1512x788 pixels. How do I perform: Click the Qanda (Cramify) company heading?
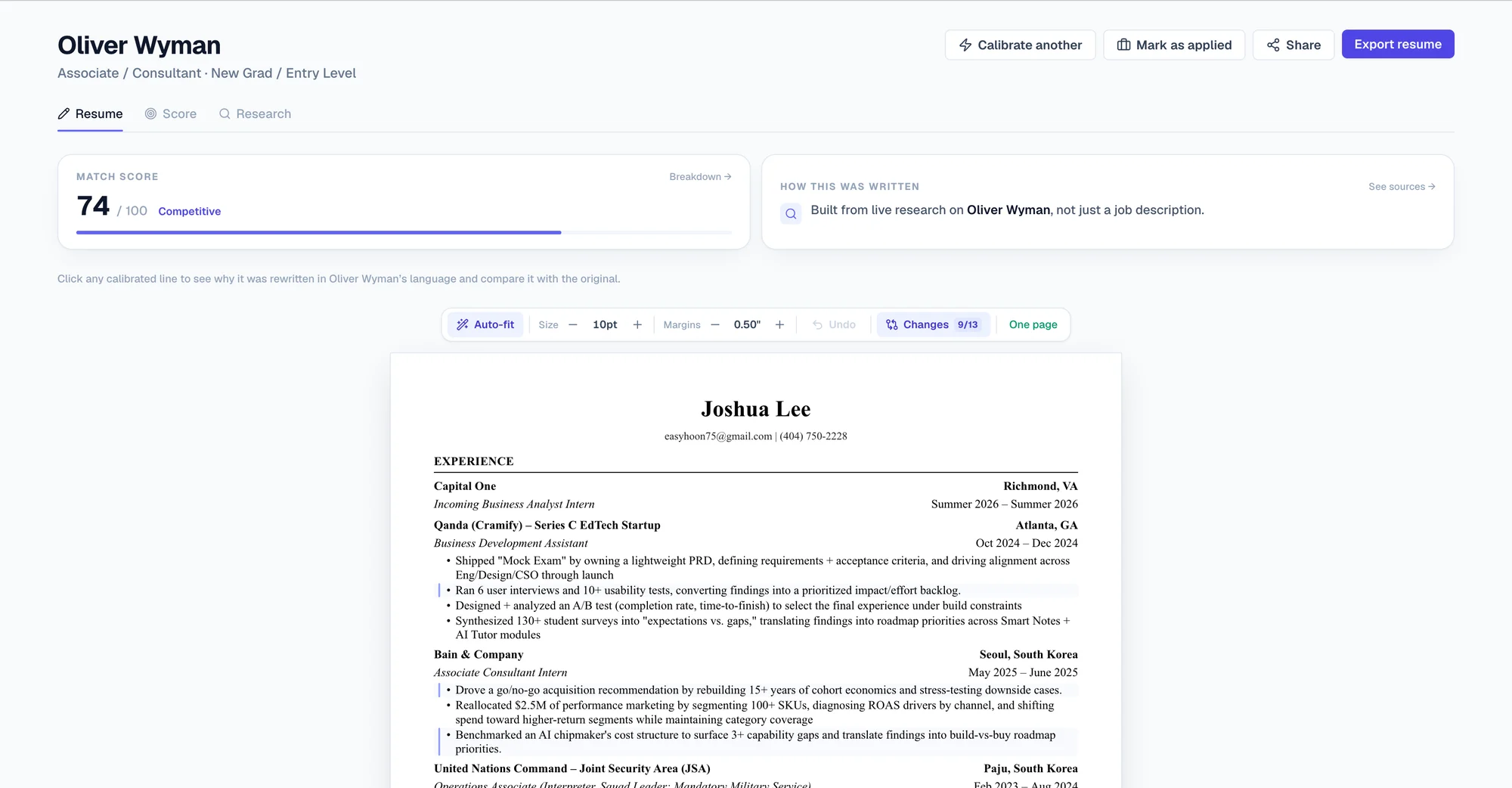pyautogui.click(x=547, y=525)
